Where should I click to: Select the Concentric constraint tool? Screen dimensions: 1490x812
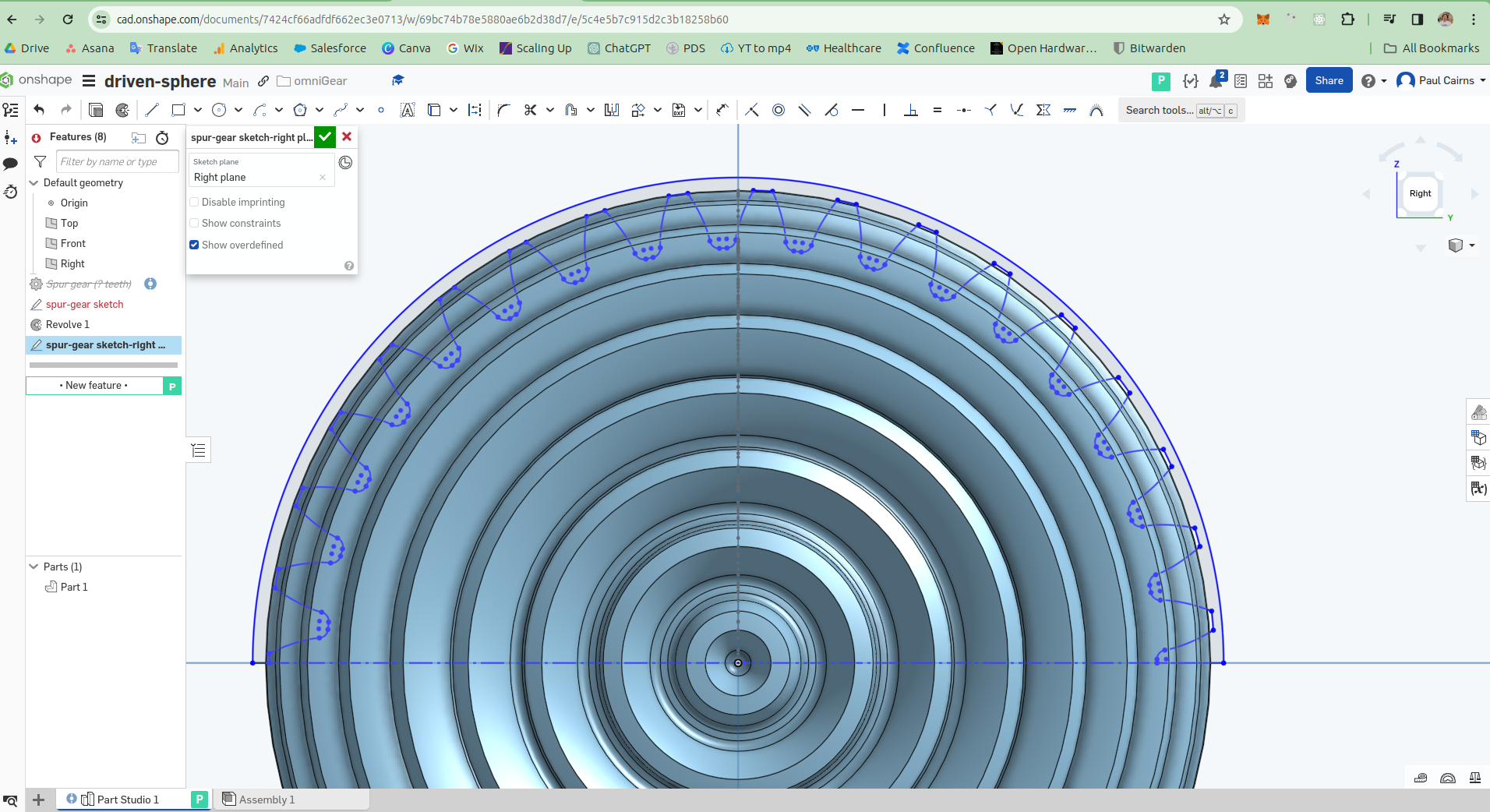778,110
